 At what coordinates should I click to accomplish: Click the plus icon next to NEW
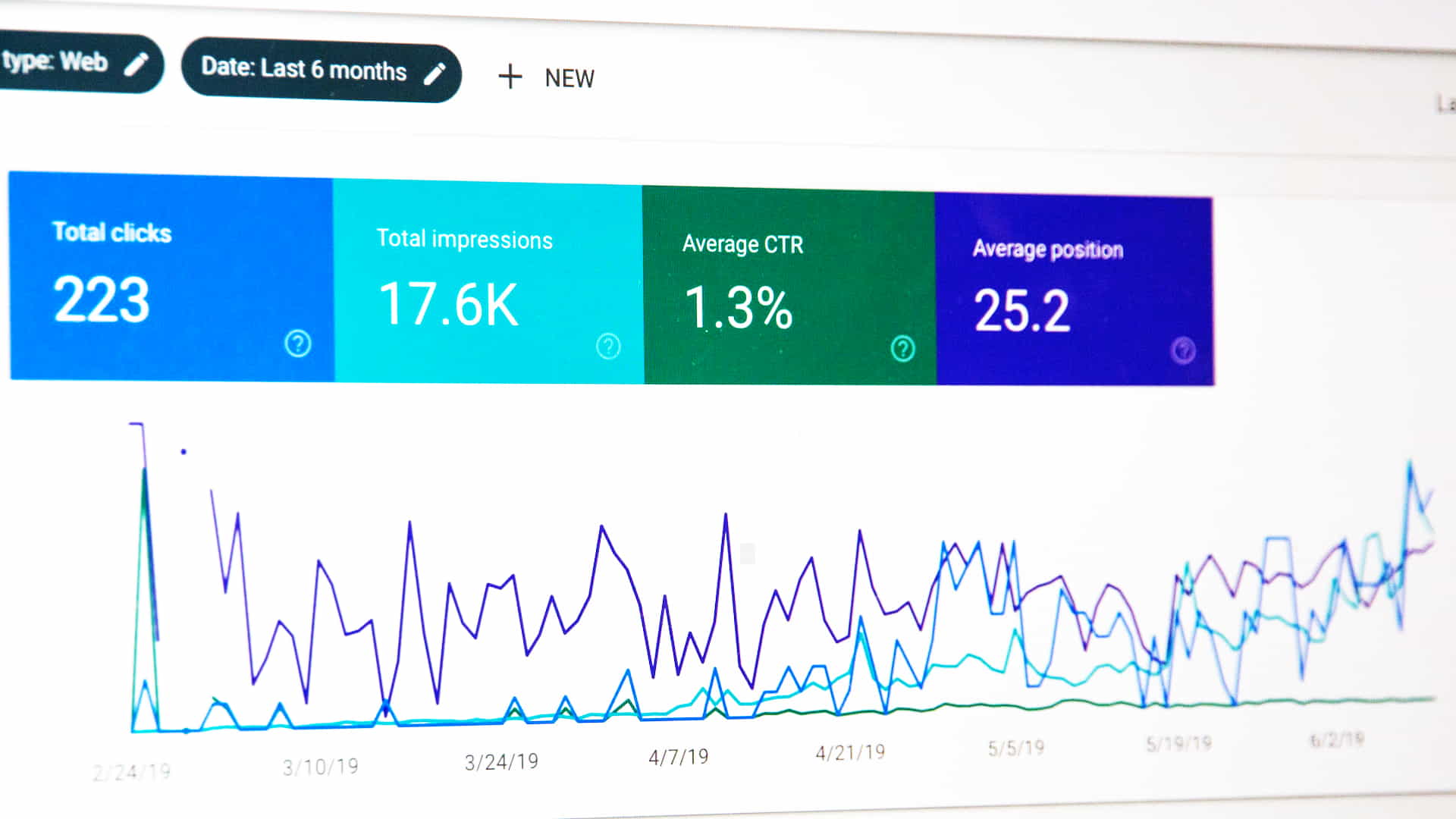tap(510, 77)
